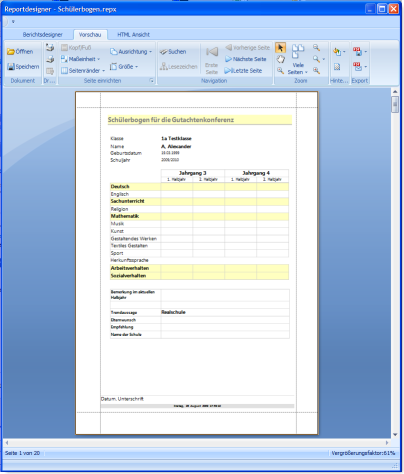Click the zoom out magnifier

[x=316, y=48]
